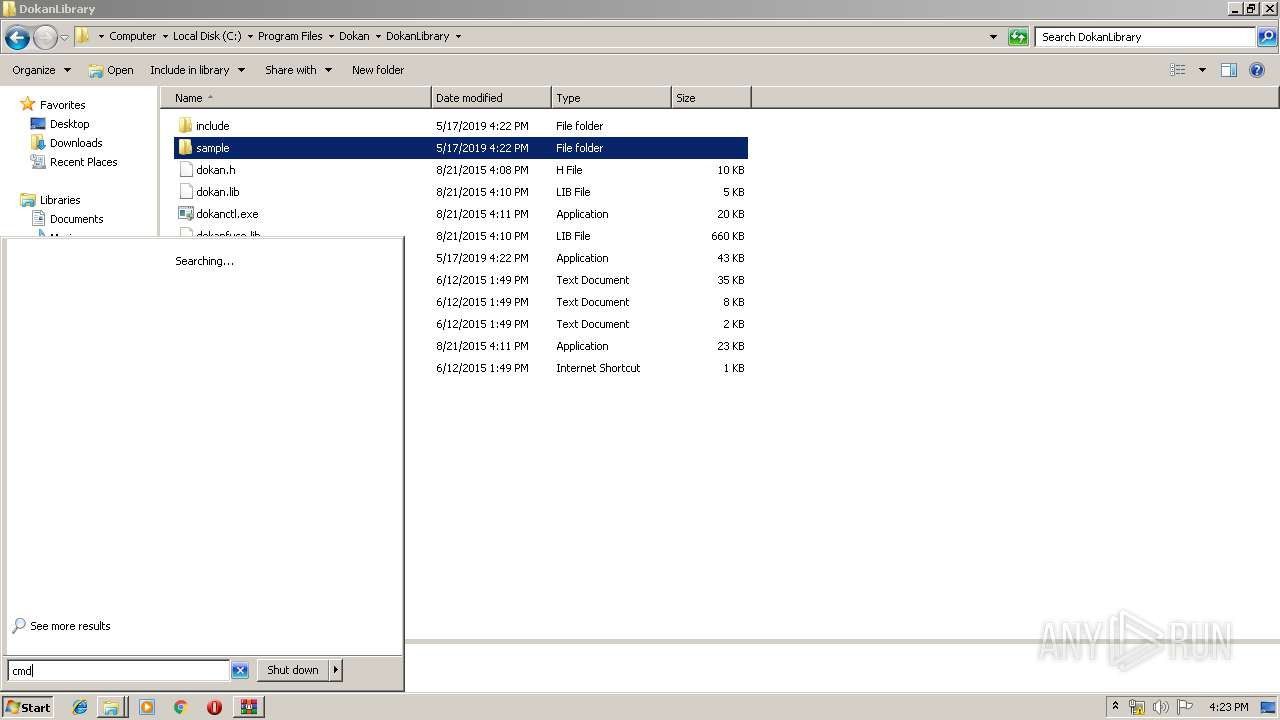Show hidden tray icons arrow
The height and width of the screenshot is (720, 1280).
click(1115, 707)
